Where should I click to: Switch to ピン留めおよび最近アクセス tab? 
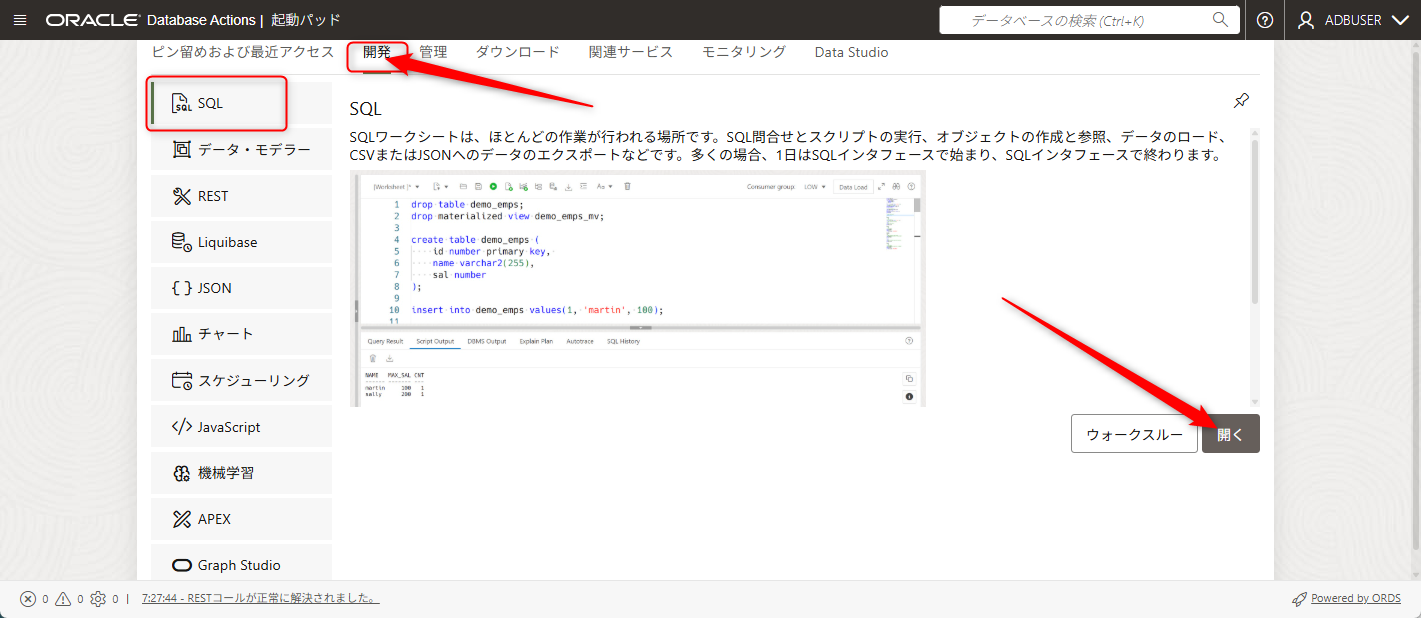coord(243,52)
